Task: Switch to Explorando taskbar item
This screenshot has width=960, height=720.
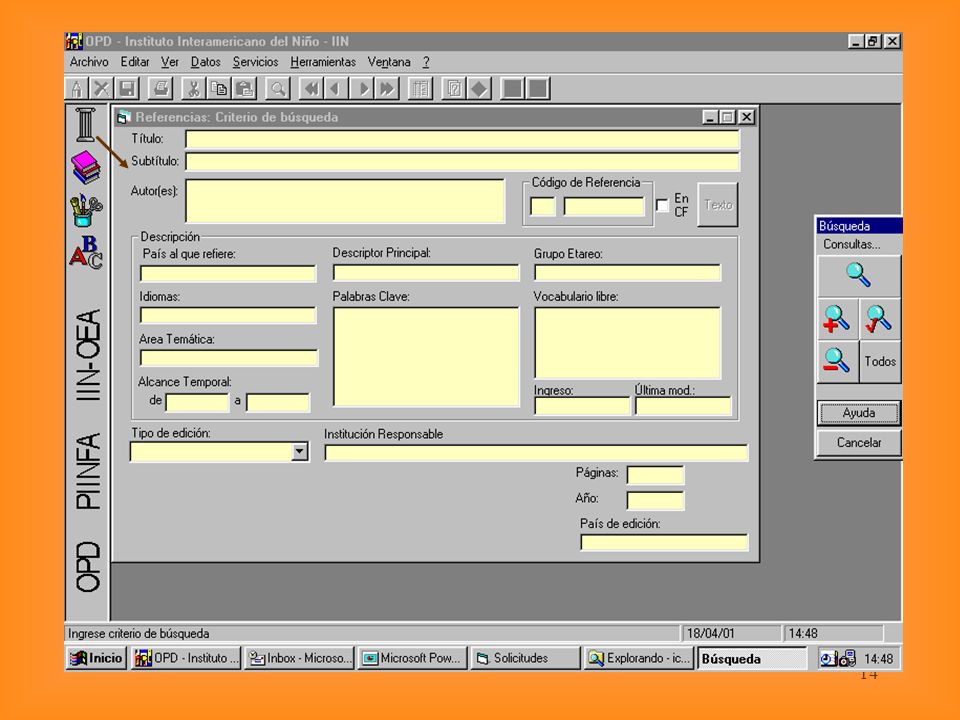Action: pyautogui.click(x=639, y=658)
